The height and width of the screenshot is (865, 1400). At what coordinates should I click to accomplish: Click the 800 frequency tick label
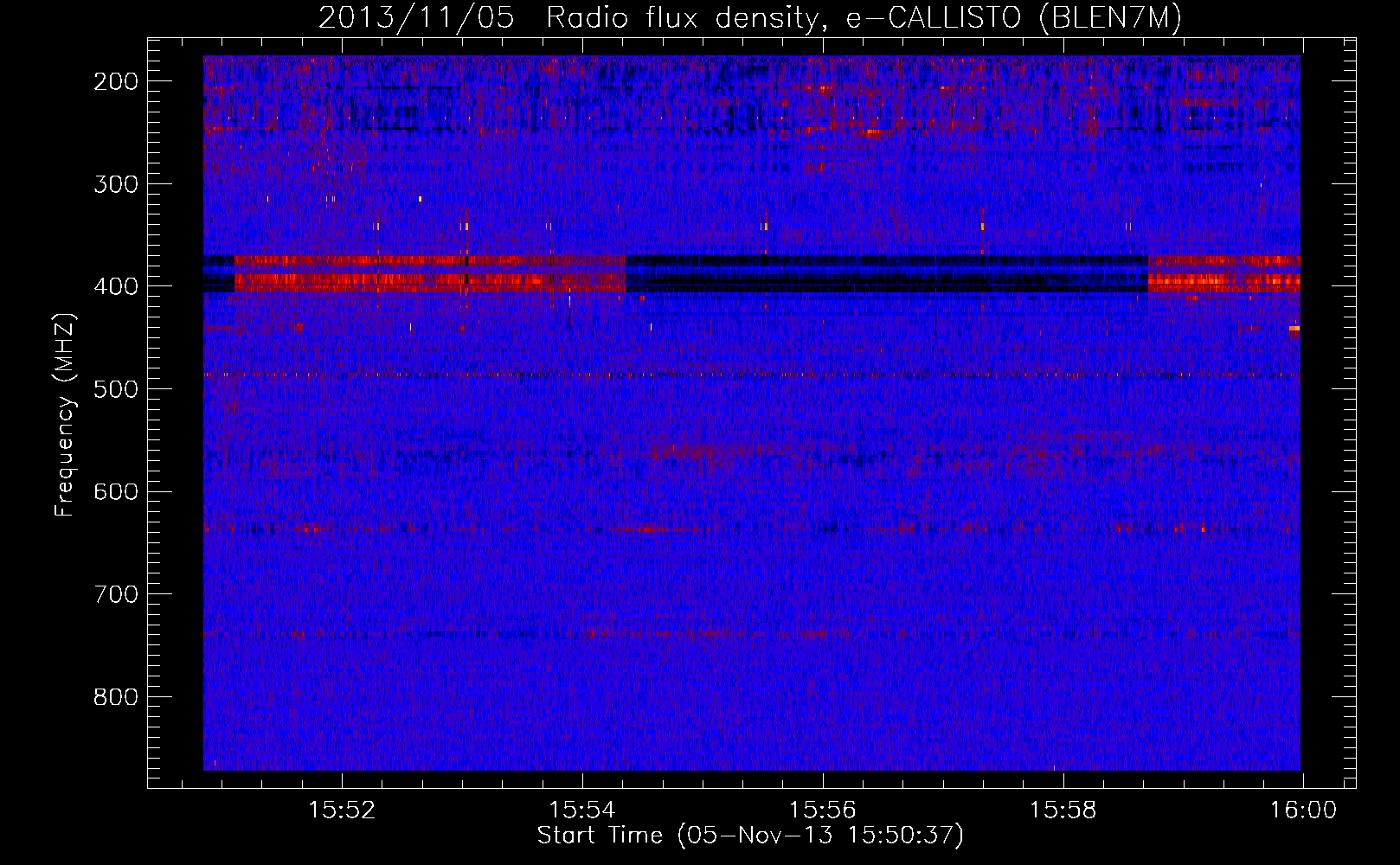(115, 697)
